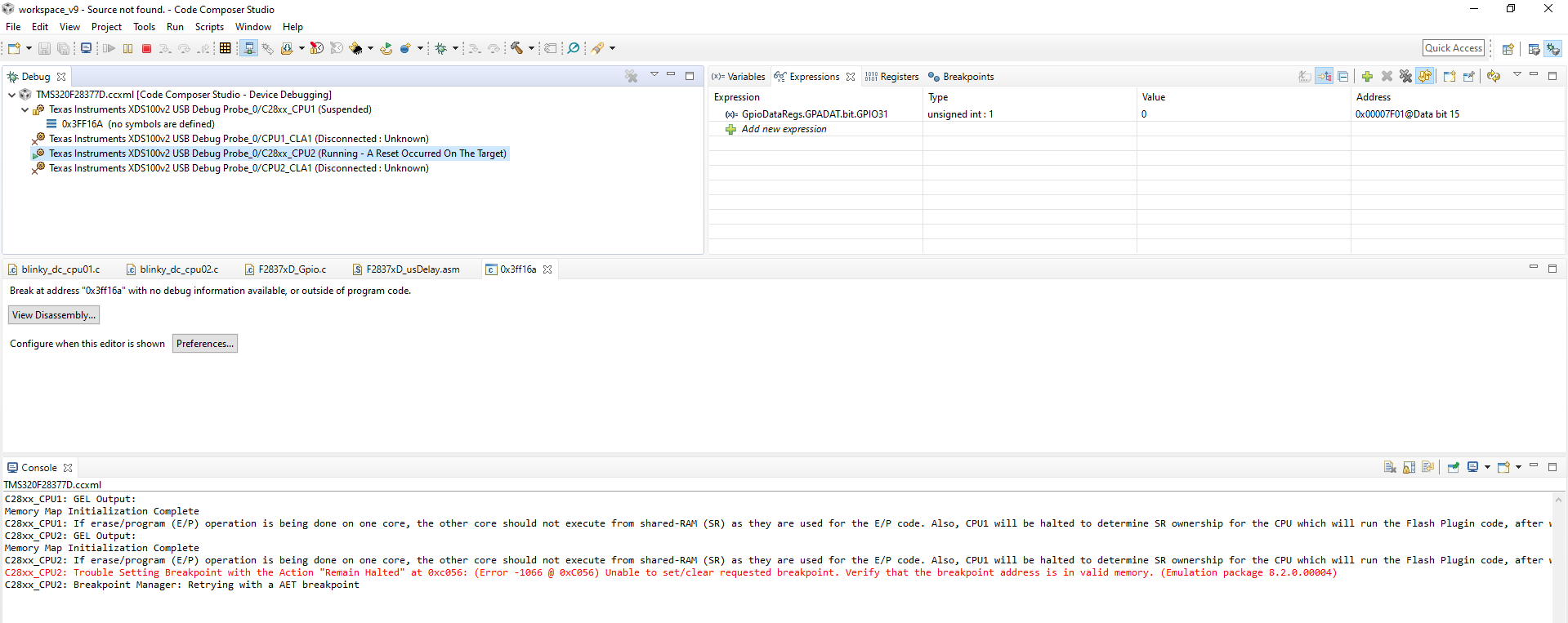Open the blinky_dc_cpu02.c editor tab
Viewport: 1568px width, 623px height.
click(172, 269)
